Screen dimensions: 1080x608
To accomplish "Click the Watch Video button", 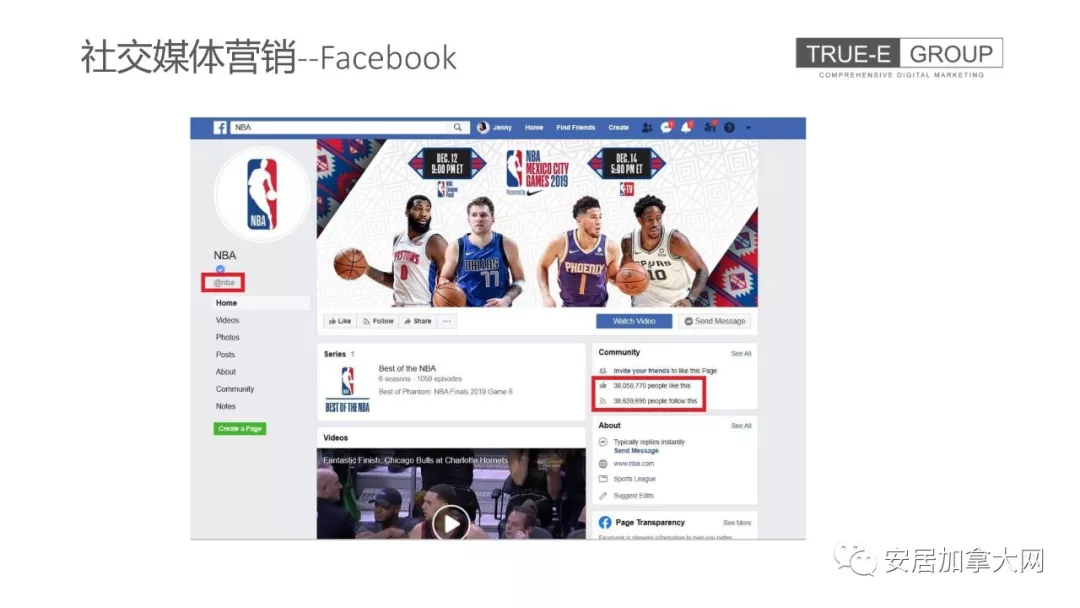I will pos(634,321).
